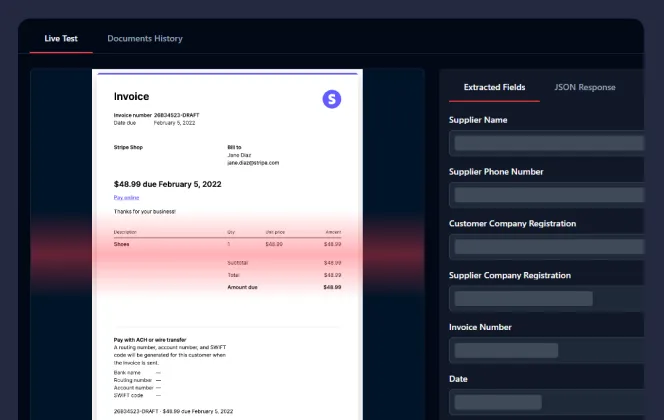Click the Supplier Name label
Image resolution: width=664 pixels, height=420 pixels.
[478, 120]
